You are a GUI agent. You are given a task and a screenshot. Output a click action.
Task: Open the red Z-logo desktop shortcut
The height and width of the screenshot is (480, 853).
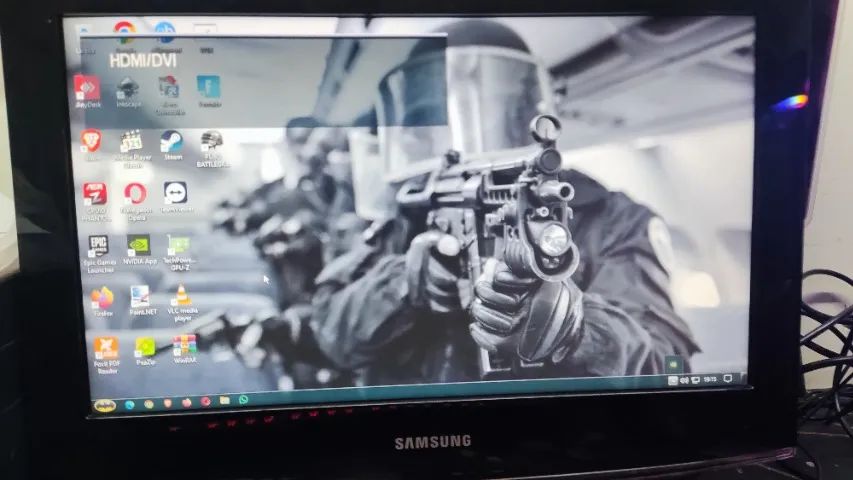[x=95, y=201]
